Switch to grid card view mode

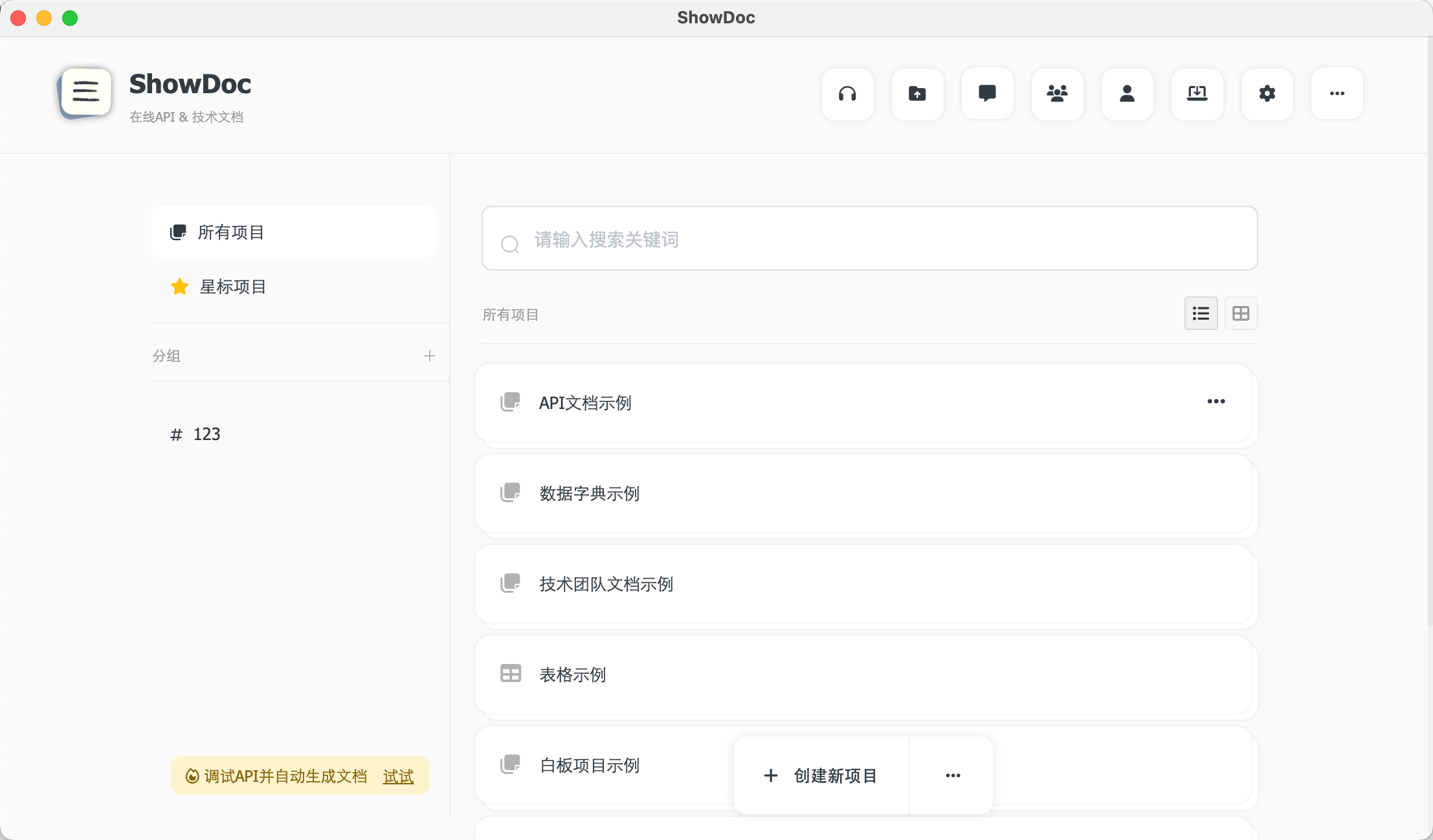point(1241,314)
